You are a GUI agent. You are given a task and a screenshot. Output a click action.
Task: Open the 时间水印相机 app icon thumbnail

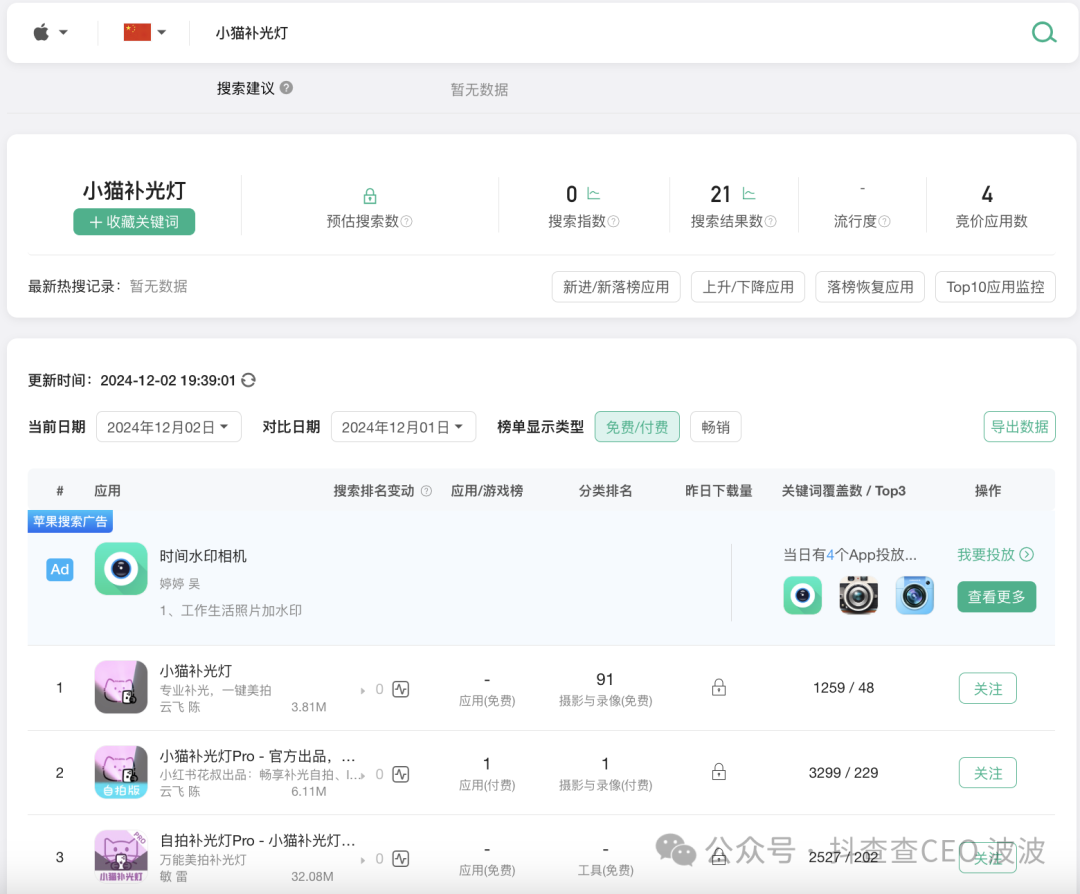[120, 569]
